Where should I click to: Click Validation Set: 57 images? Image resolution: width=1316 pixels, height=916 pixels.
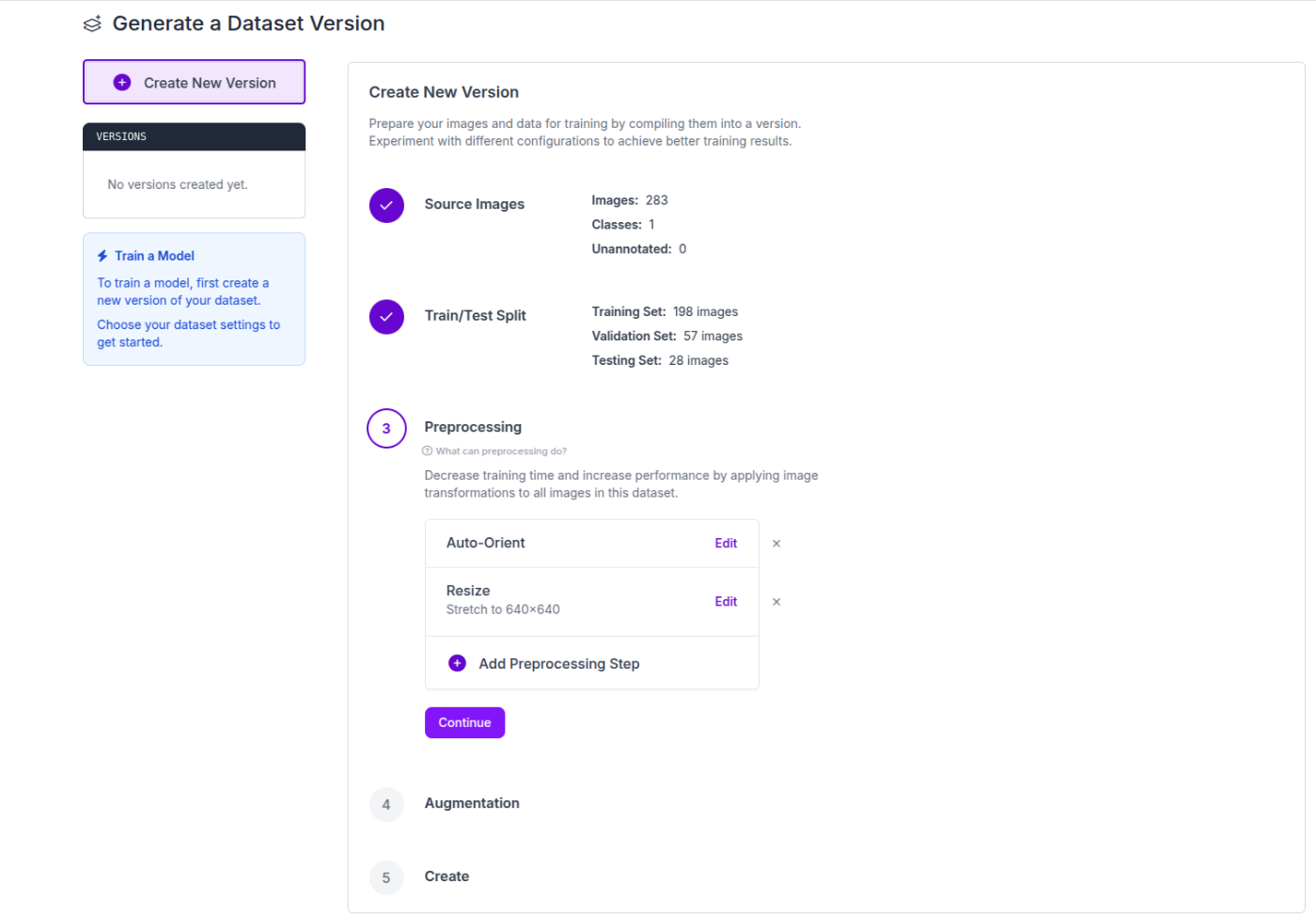(667, 336)
